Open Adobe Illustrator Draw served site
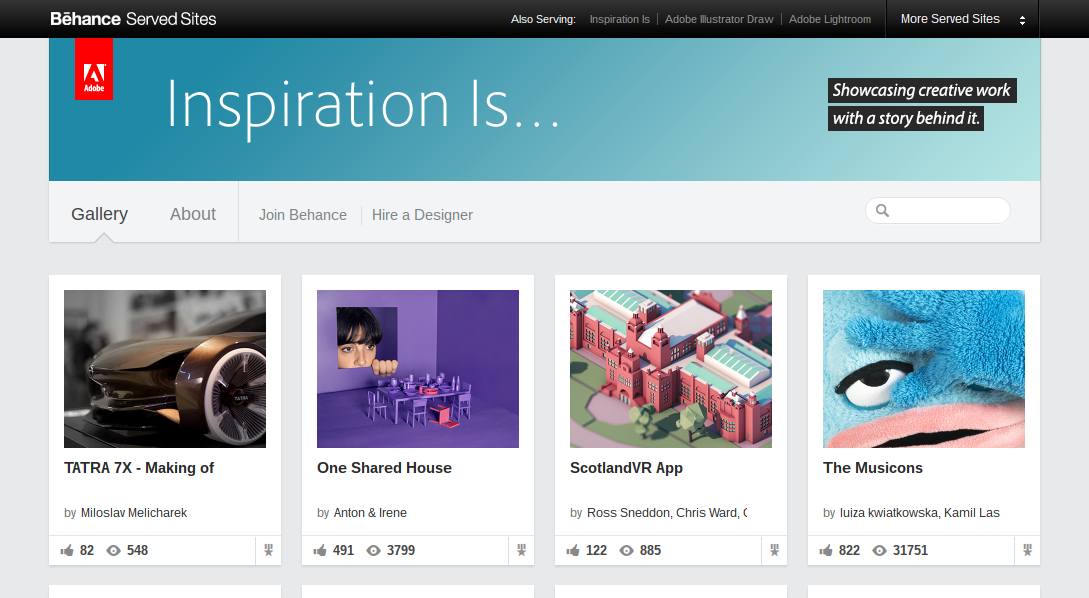This screenshot has height=598, width=1089. click(x=719, y=19)
